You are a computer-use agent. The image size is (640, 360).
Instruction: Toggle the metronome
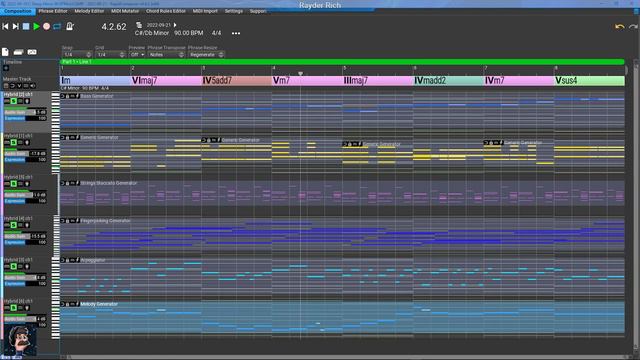coord(70,27)
